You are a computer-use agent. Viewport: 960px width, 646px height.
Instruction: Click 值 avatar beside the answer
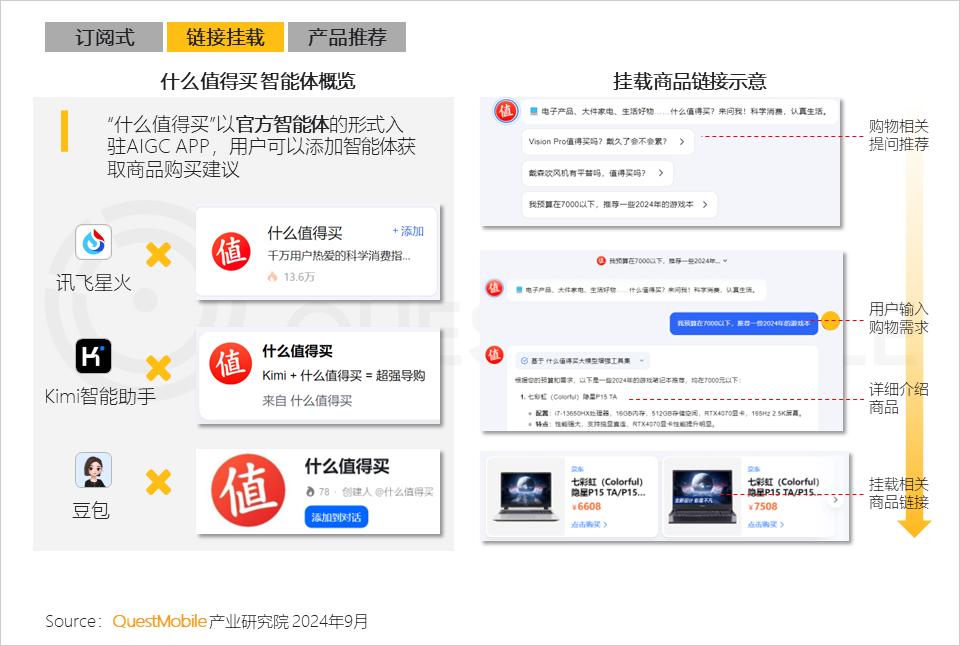(x=494, y=355)
